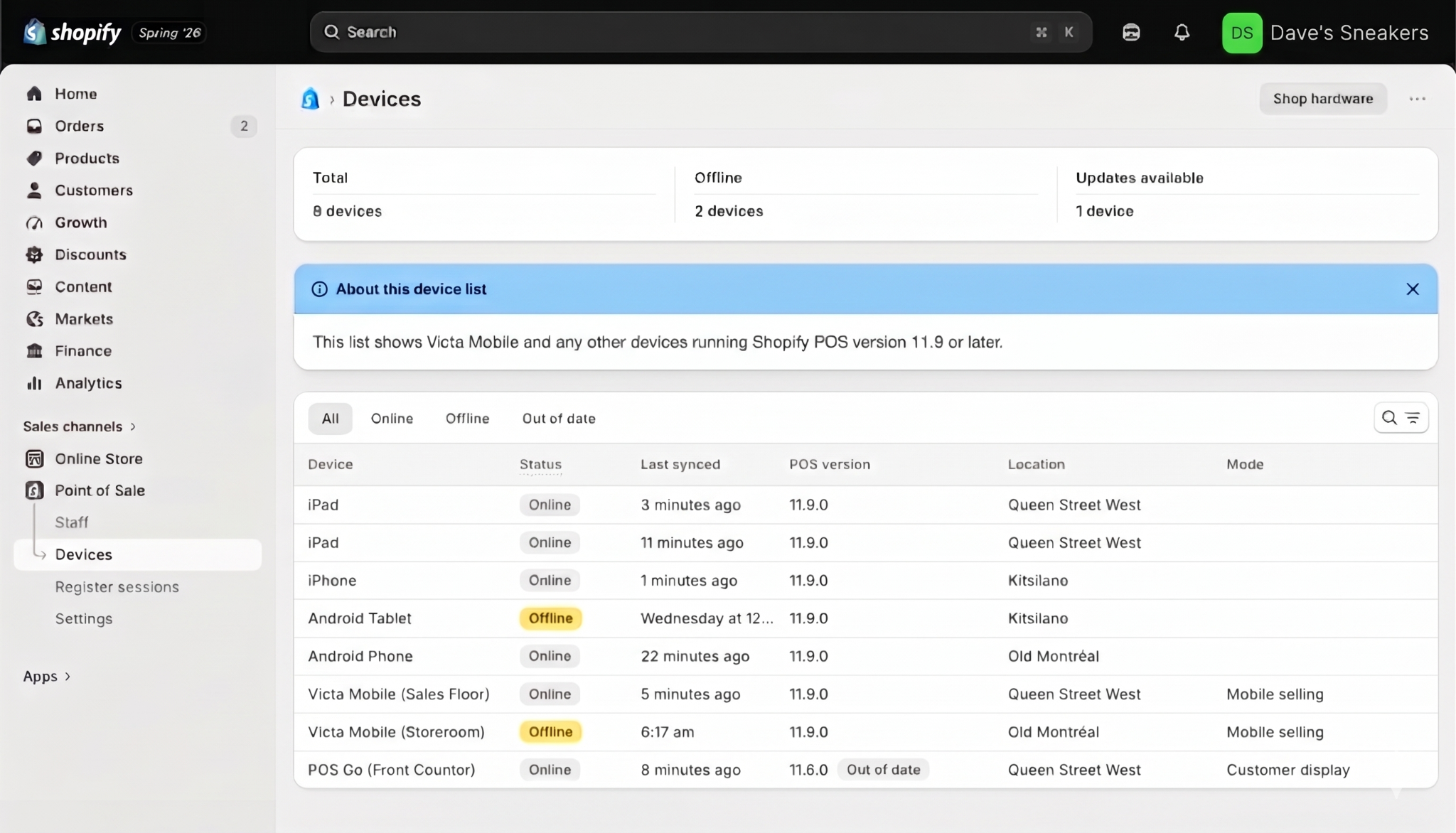Image resolution: width=1456 pixels, height=833 pixels.
Task: Open the Android Tablet device
Action: click(x=865, y=618)
